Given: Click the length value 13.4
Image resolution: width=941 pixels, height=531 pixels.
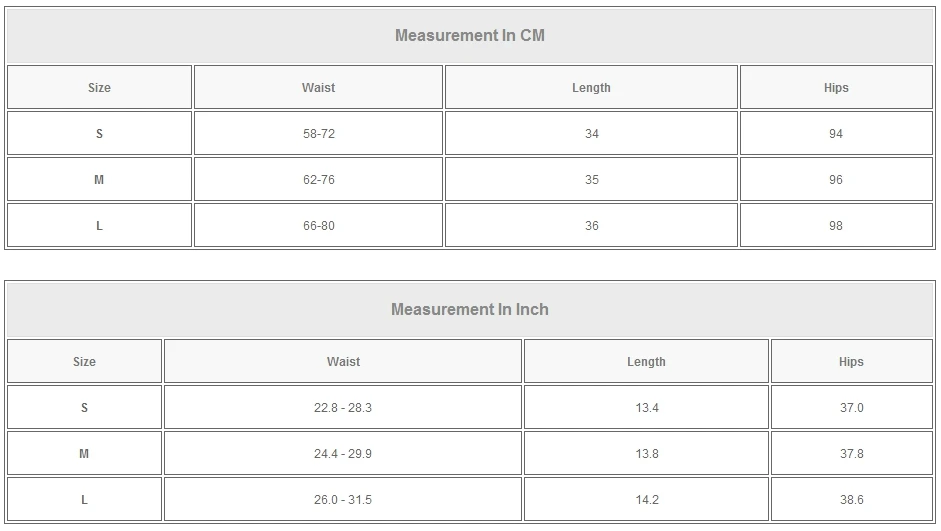Looking at the screenshot, I should (x=646, y=408).
